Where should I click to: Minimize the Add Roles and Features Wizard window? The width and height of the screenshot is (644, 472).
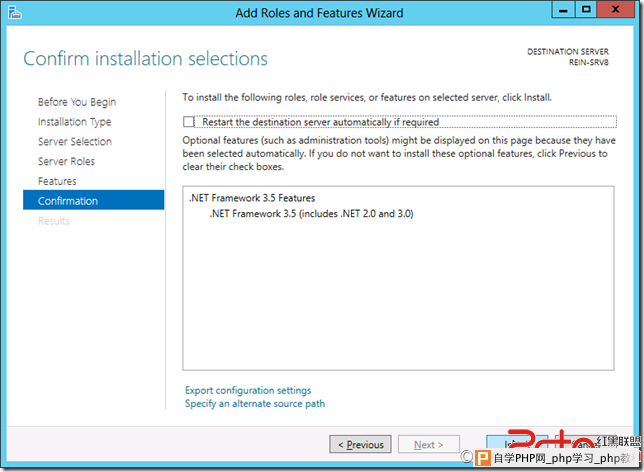[563, 9]
